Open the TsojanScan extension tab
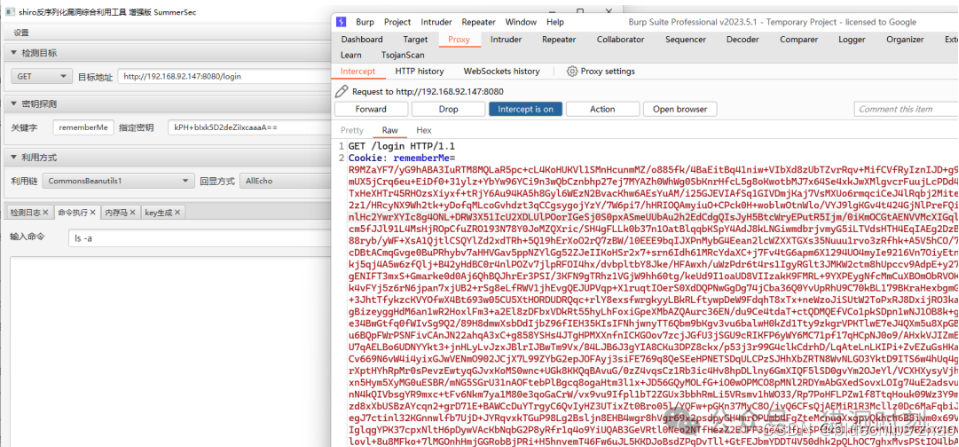959x447 pixels. 402,55
